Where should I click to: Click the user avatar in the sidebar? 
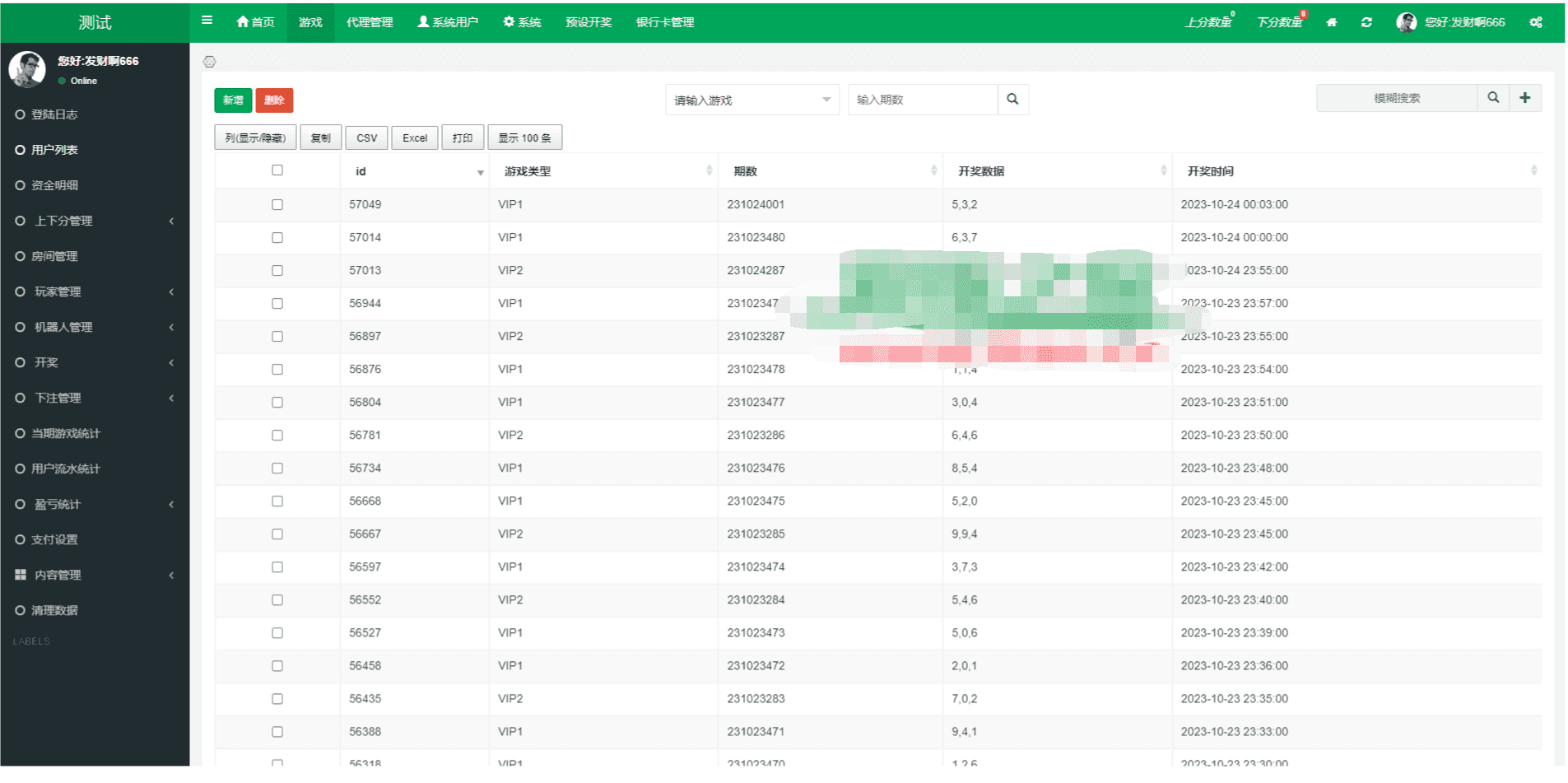(x=27, y=69)
